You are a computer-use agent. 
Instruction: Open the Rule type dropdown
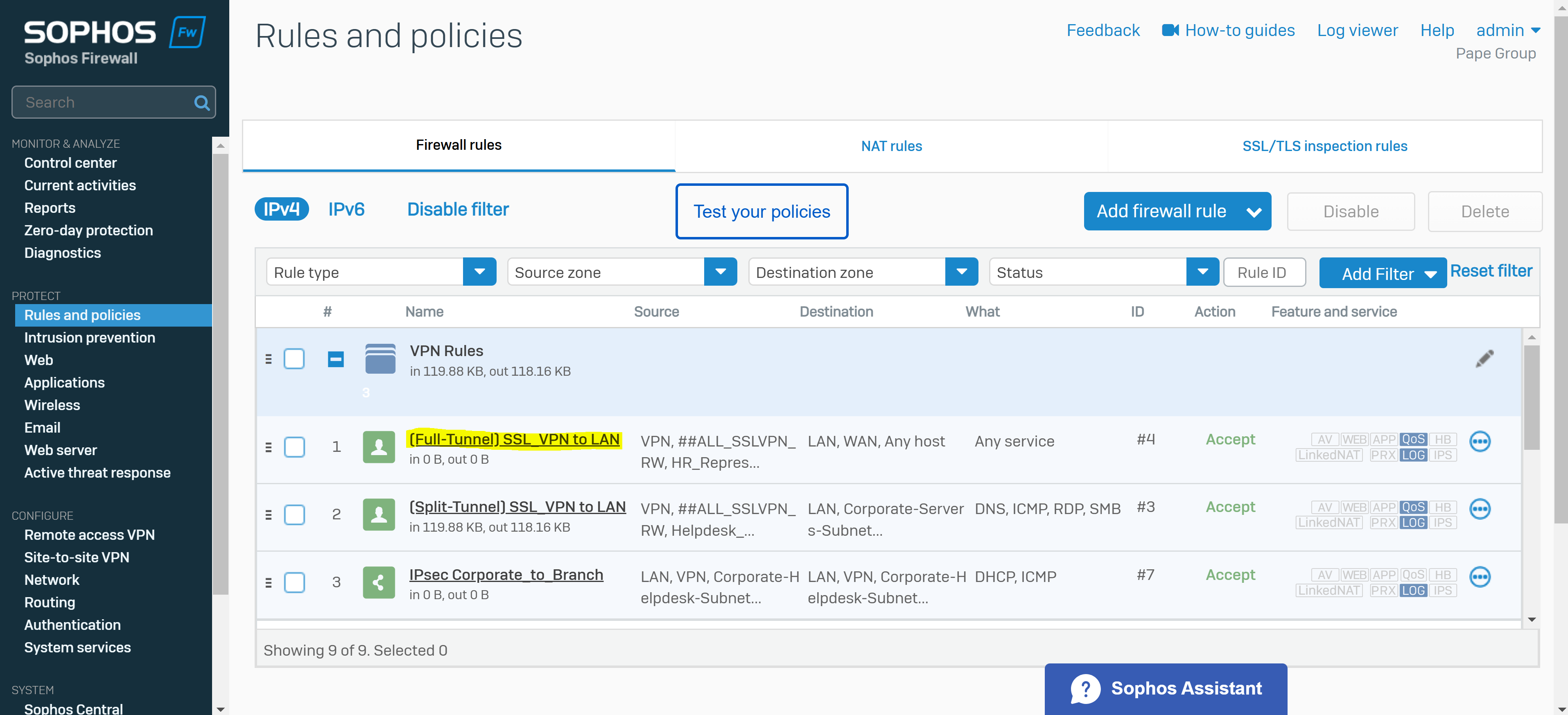(x=381, y=272)
